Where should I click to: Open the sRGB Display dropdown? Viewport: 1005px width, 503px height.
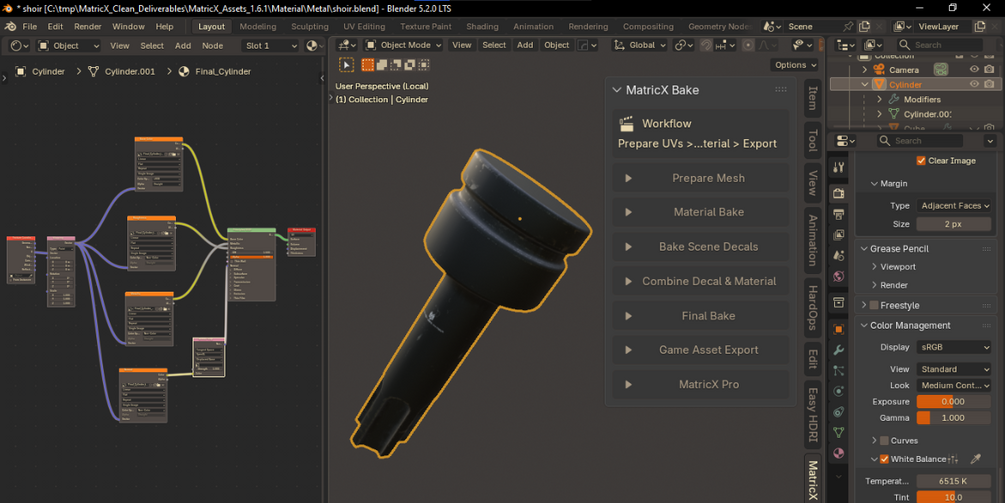954,347
